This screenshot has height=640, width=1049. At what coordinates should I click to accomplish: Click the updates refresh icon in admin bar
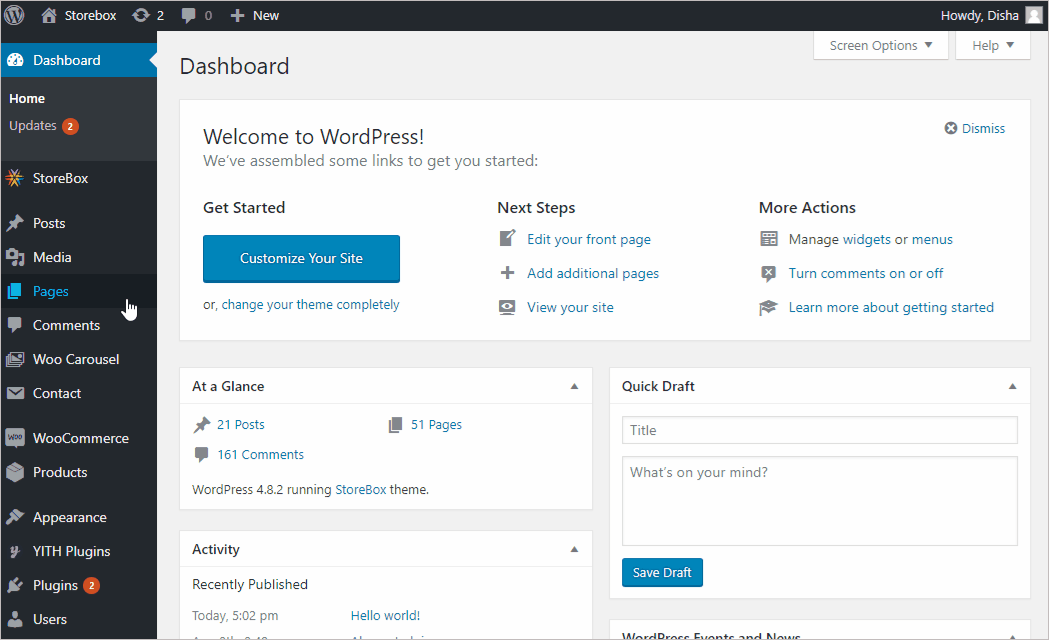pyautogui.click(x=140, y=15)
